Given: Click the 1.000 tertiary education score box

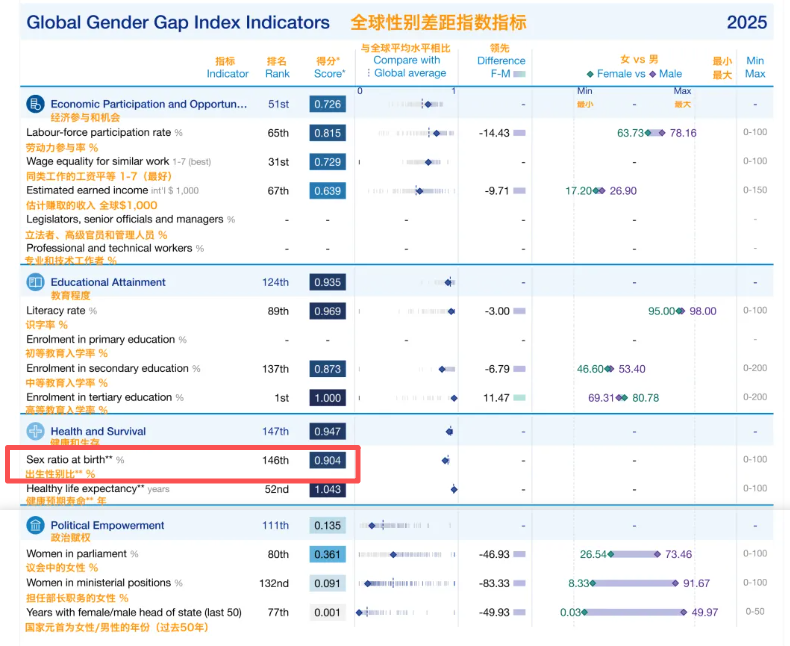Looking at the screenshot, I should pyautogui.click(x=327, y=398).
